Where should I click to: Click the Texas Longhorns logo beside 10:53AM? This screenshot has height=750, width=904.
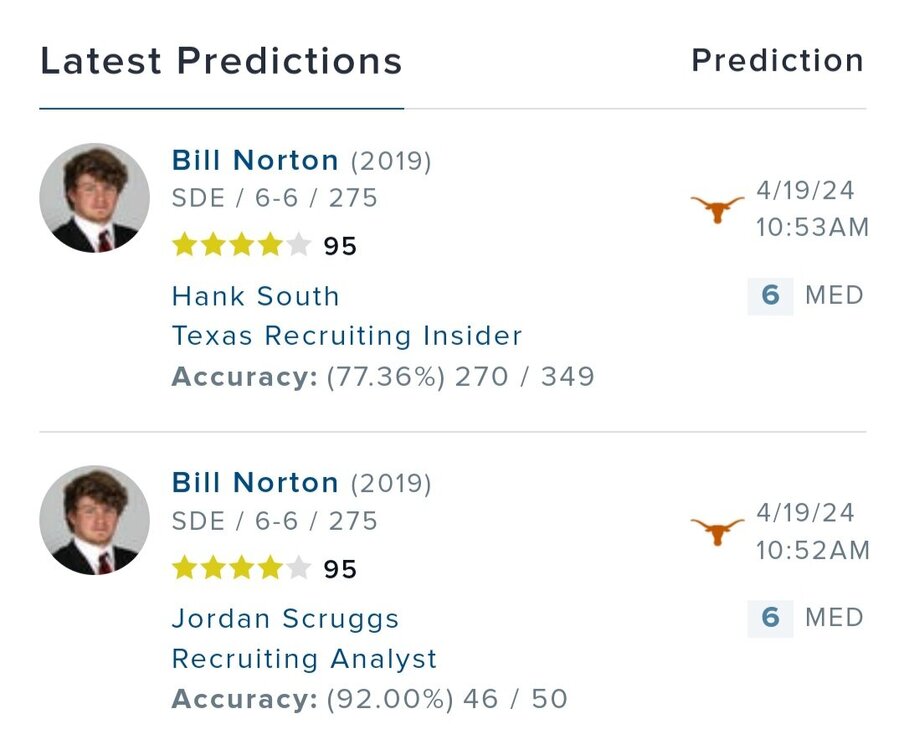[x=717, y=209]
